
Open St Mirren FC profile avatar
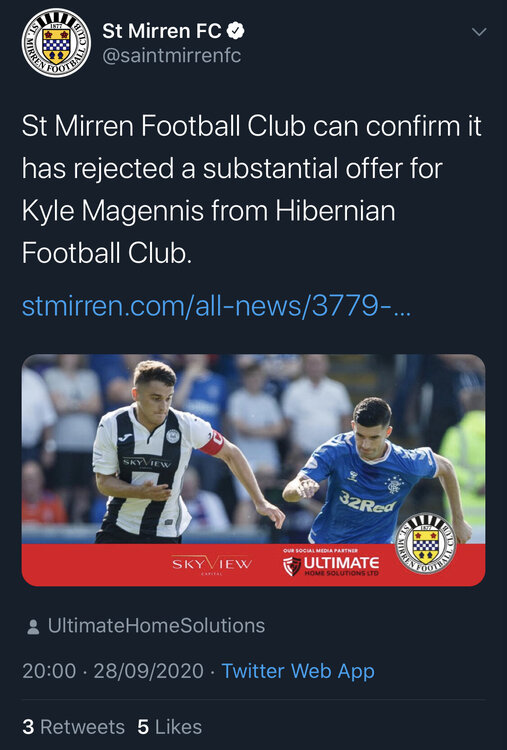[56, 43]
